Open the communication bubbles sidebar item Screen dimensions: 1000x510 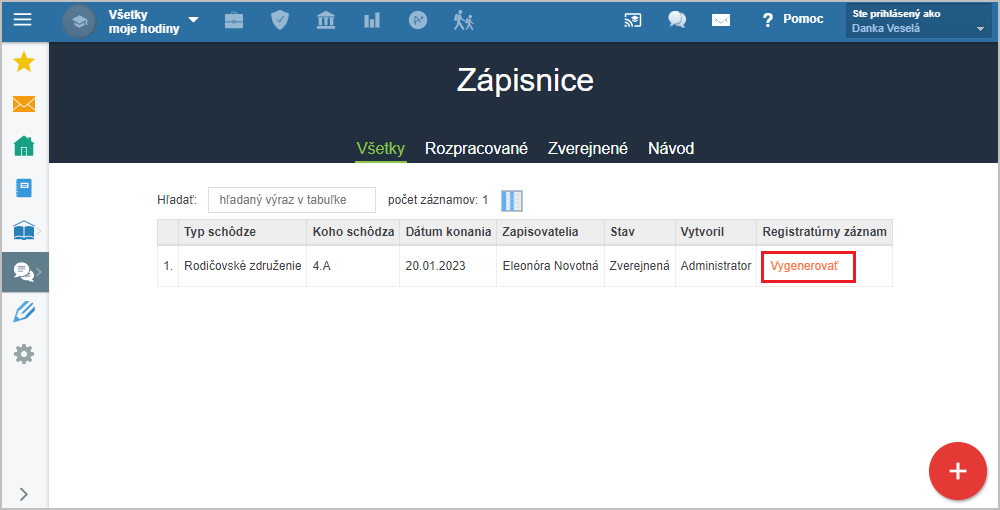click(25, 272)
